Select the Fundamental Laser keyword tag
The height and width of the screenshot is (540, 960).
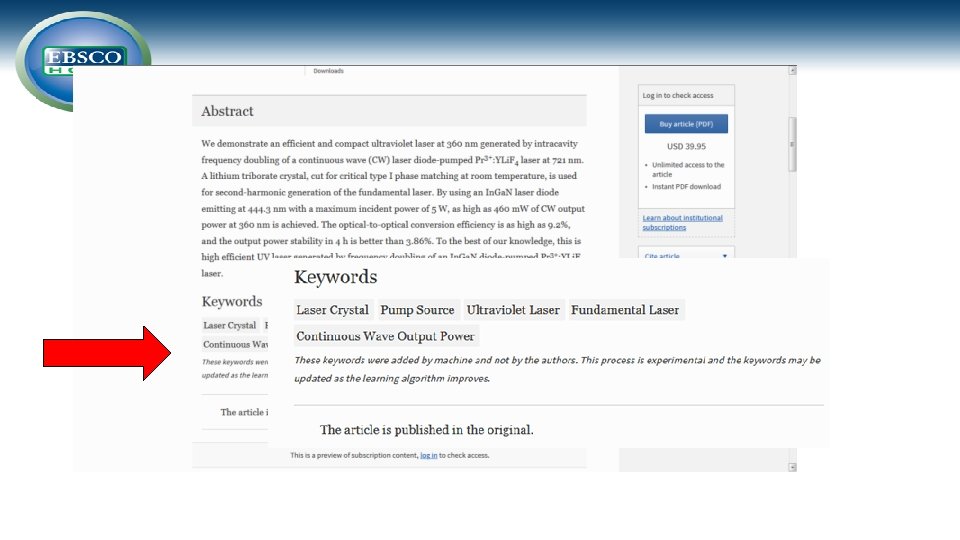click(x=625, y=310)
